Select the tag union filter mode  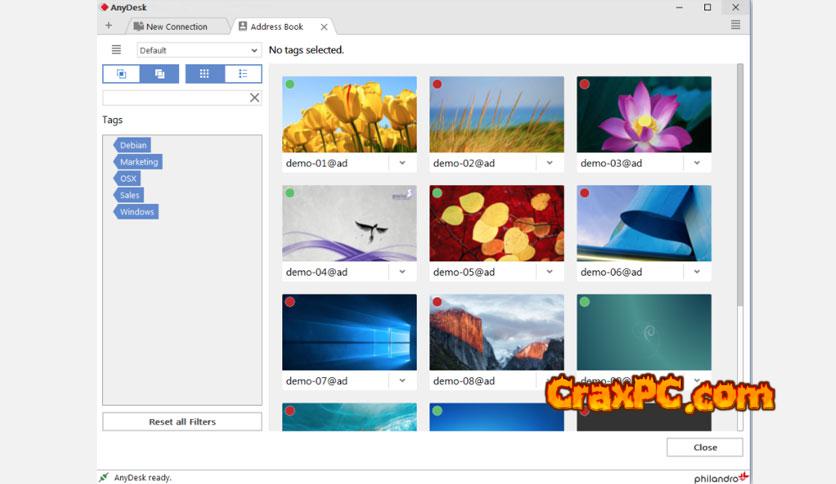pos(159,74)
